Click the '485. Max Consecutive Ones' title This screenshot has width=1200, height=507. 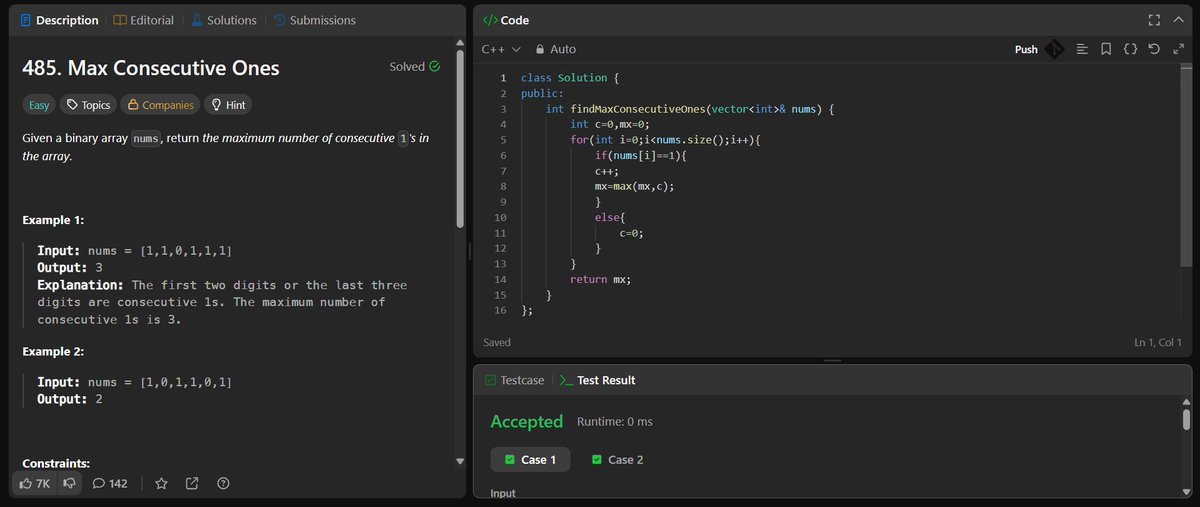(151, 69)
